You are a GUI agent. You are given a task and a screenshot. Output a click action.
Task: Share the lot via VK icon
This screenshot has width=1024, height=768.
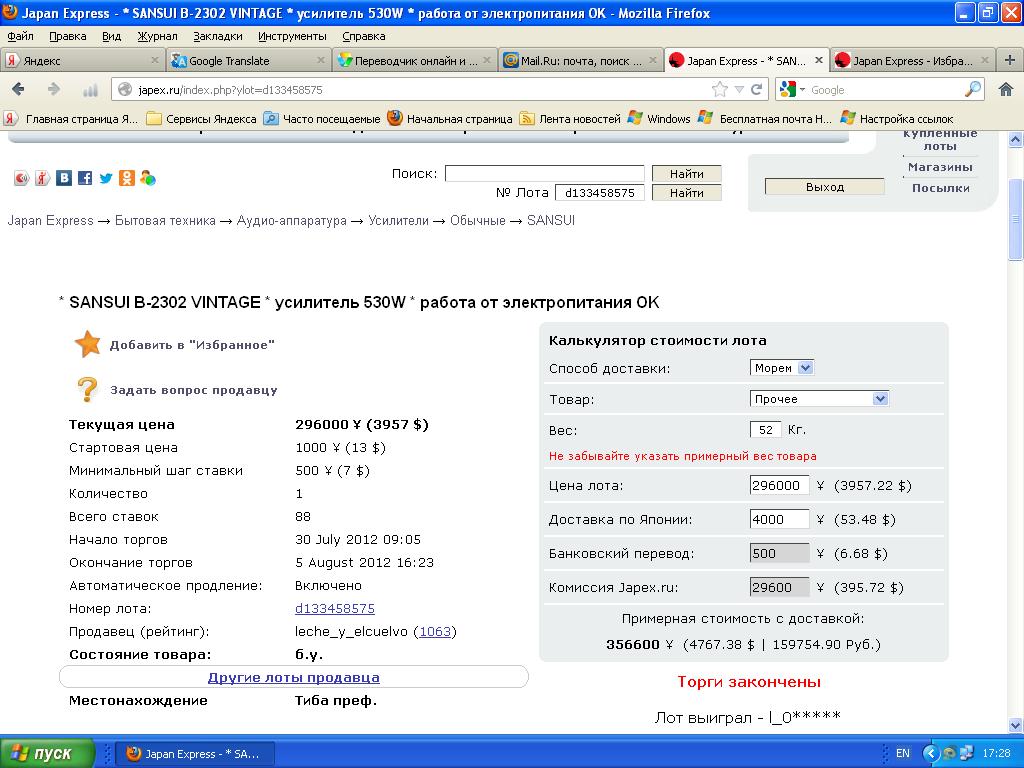click(x=64, y=178)
